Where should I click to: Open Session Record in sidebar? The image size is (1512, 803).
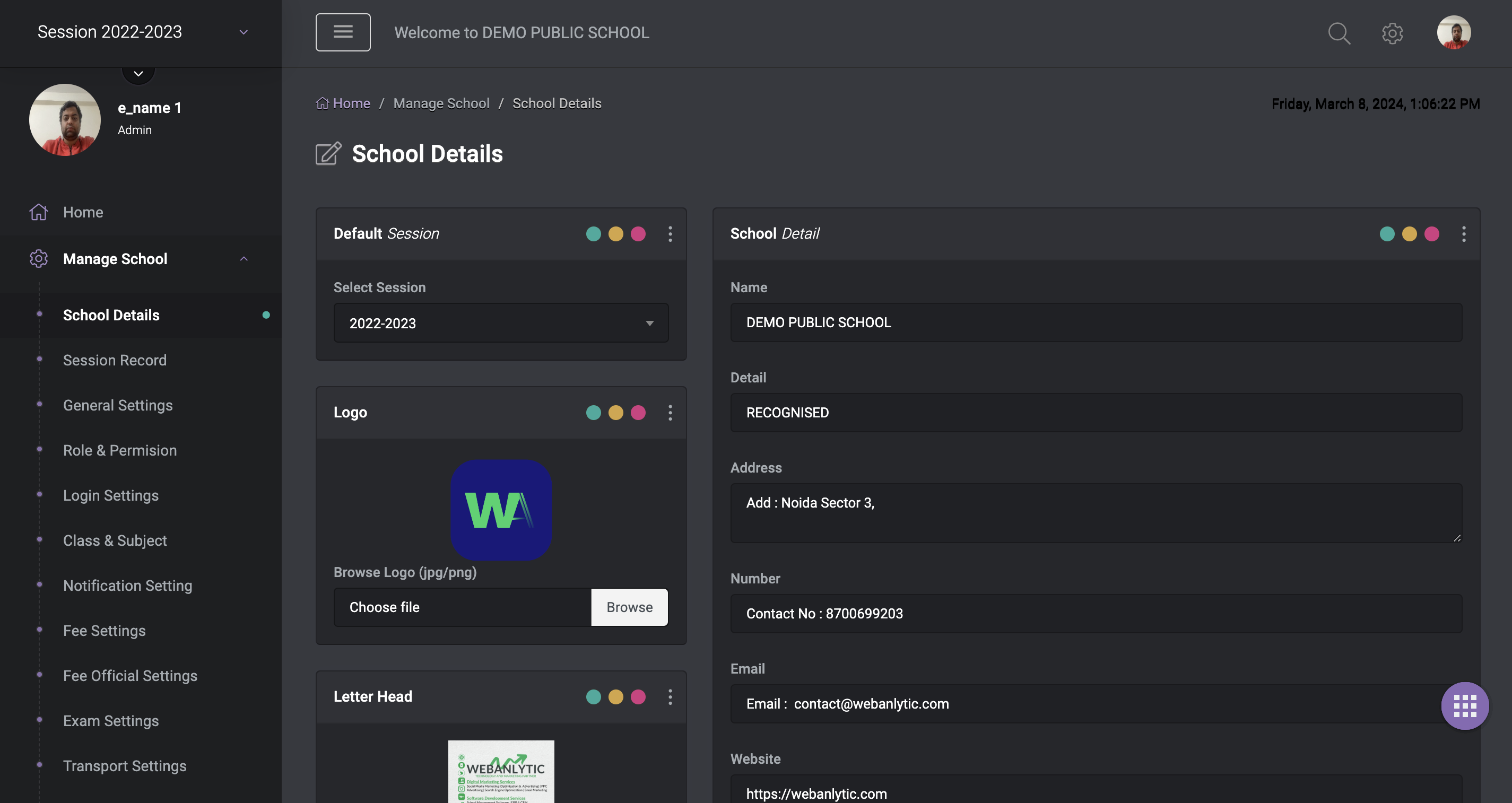115,360
